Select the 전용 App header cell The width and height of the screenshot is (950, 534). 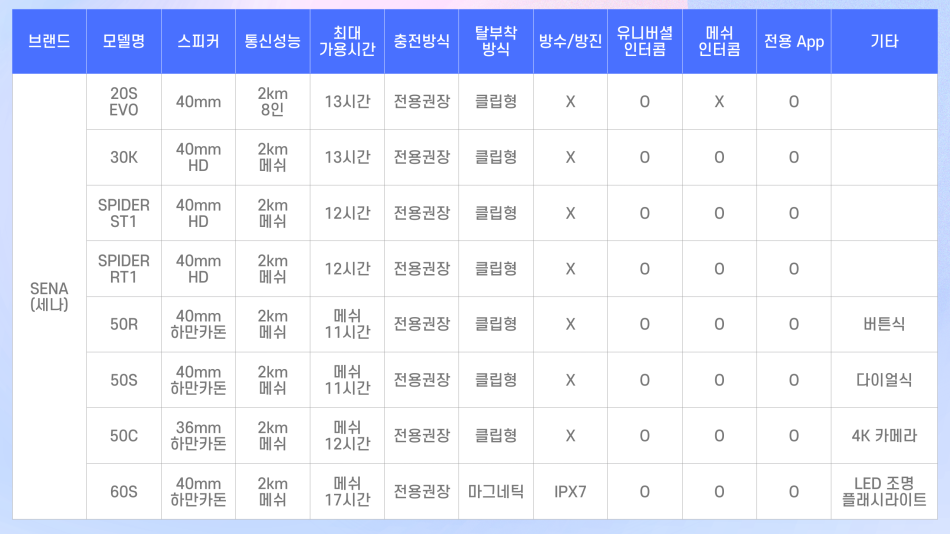point(793,42)
